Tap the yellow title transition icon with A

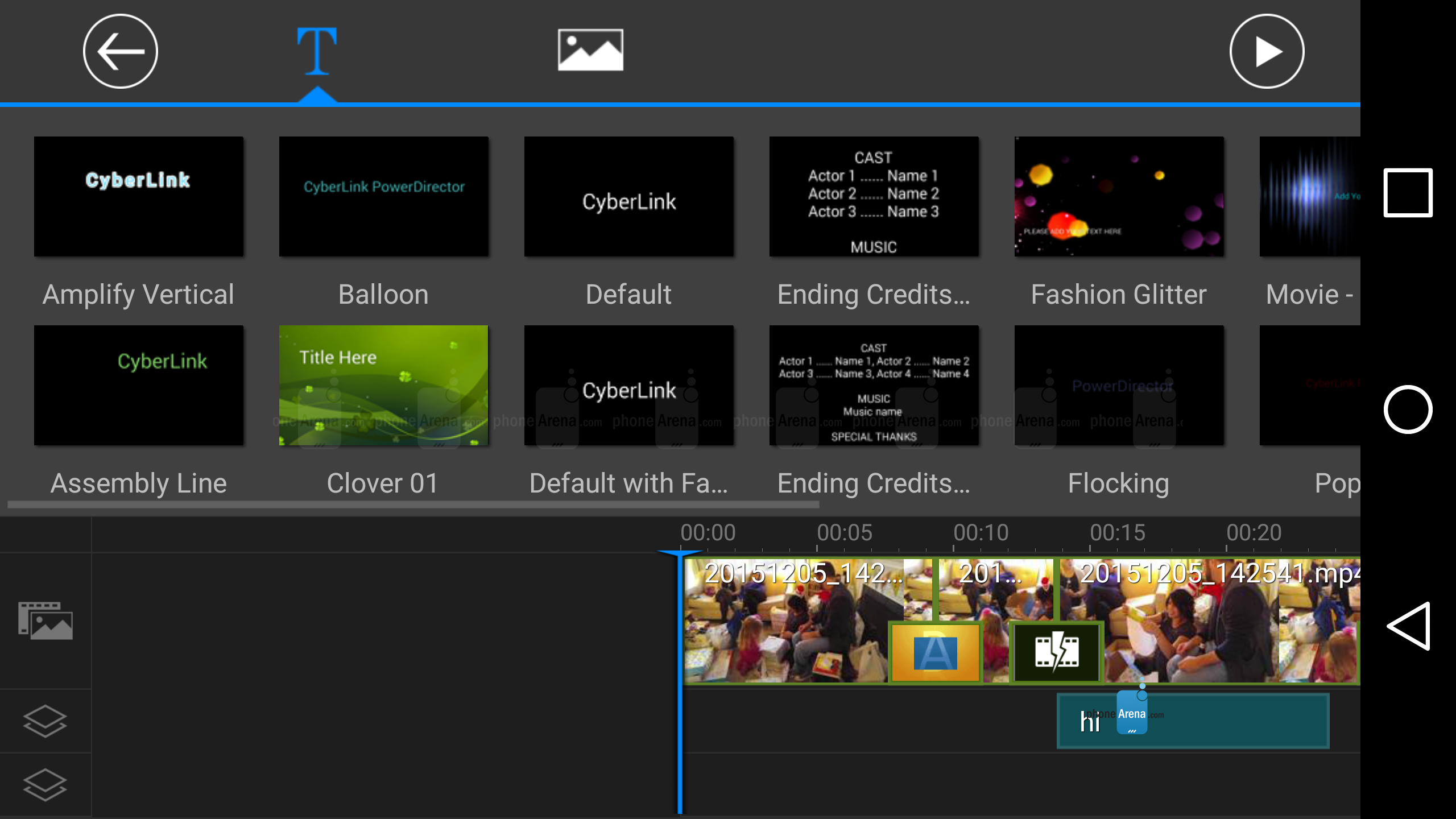click(936, 652)
